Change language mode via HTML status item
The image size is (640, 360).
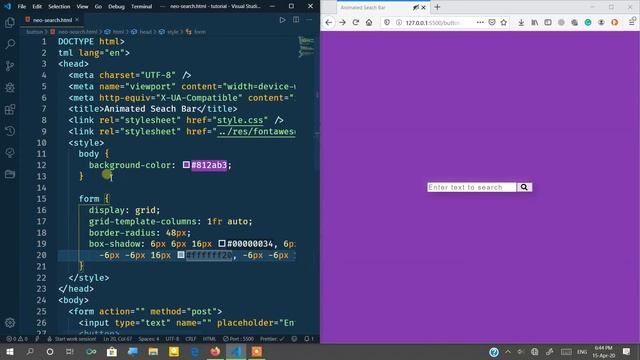[x=209, y=339]
